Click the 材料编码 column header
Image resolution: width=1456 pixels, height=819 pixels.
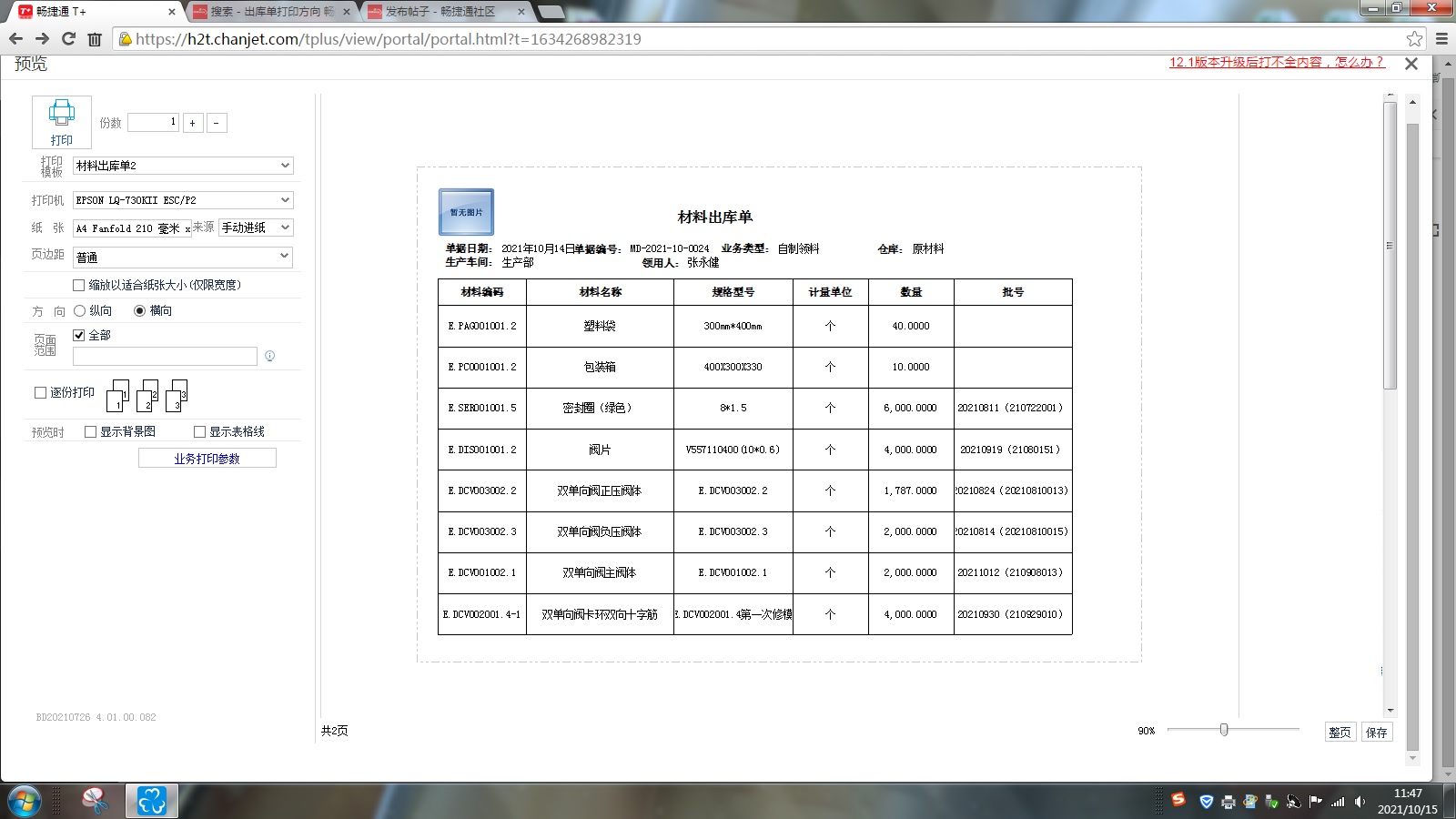tap(482, 292)
